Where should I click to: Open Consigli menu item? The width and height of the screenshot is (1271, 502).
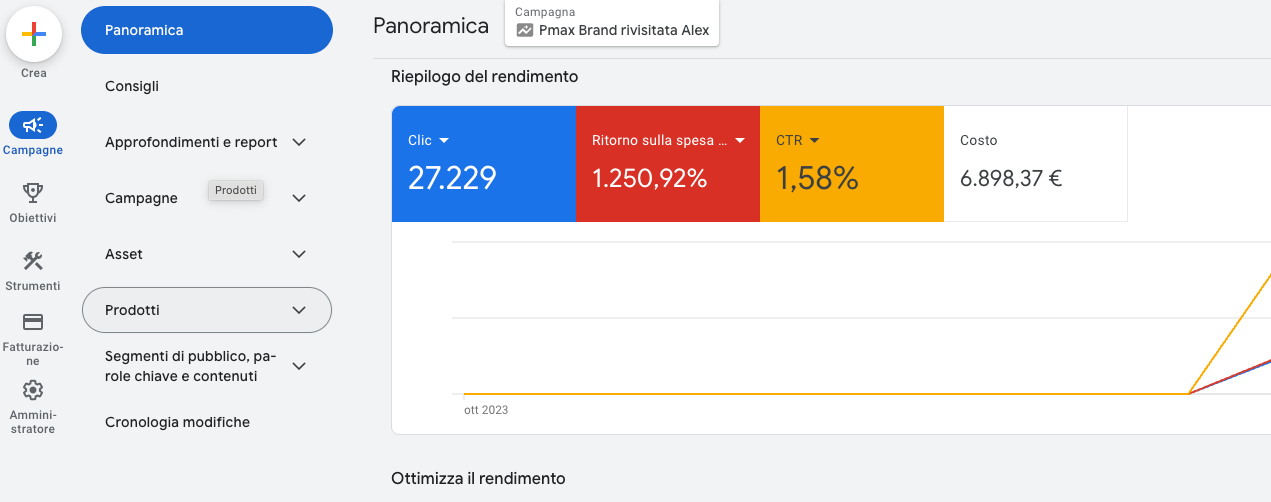click(x=132, y=86)
